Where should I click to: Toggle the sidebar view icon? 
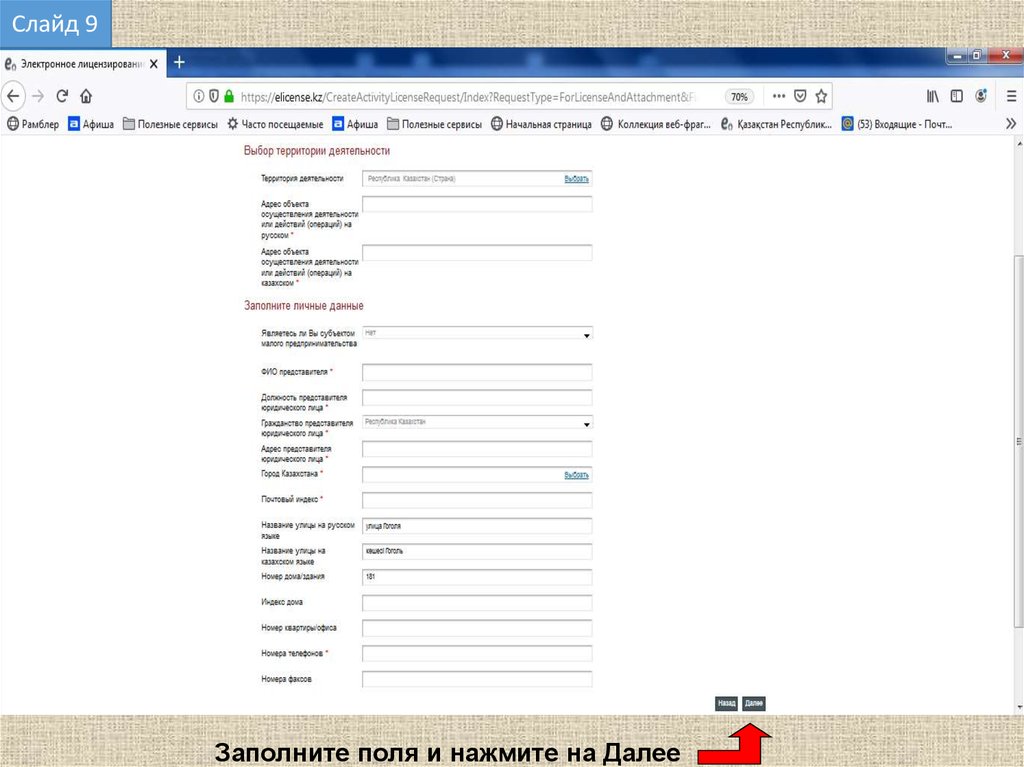tap(957, 97)
